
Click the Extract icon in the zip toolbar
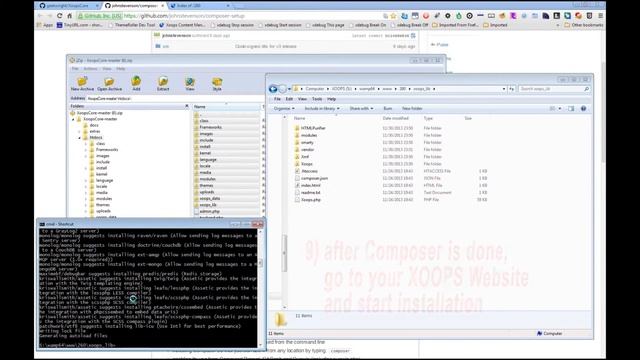(163, 81)
